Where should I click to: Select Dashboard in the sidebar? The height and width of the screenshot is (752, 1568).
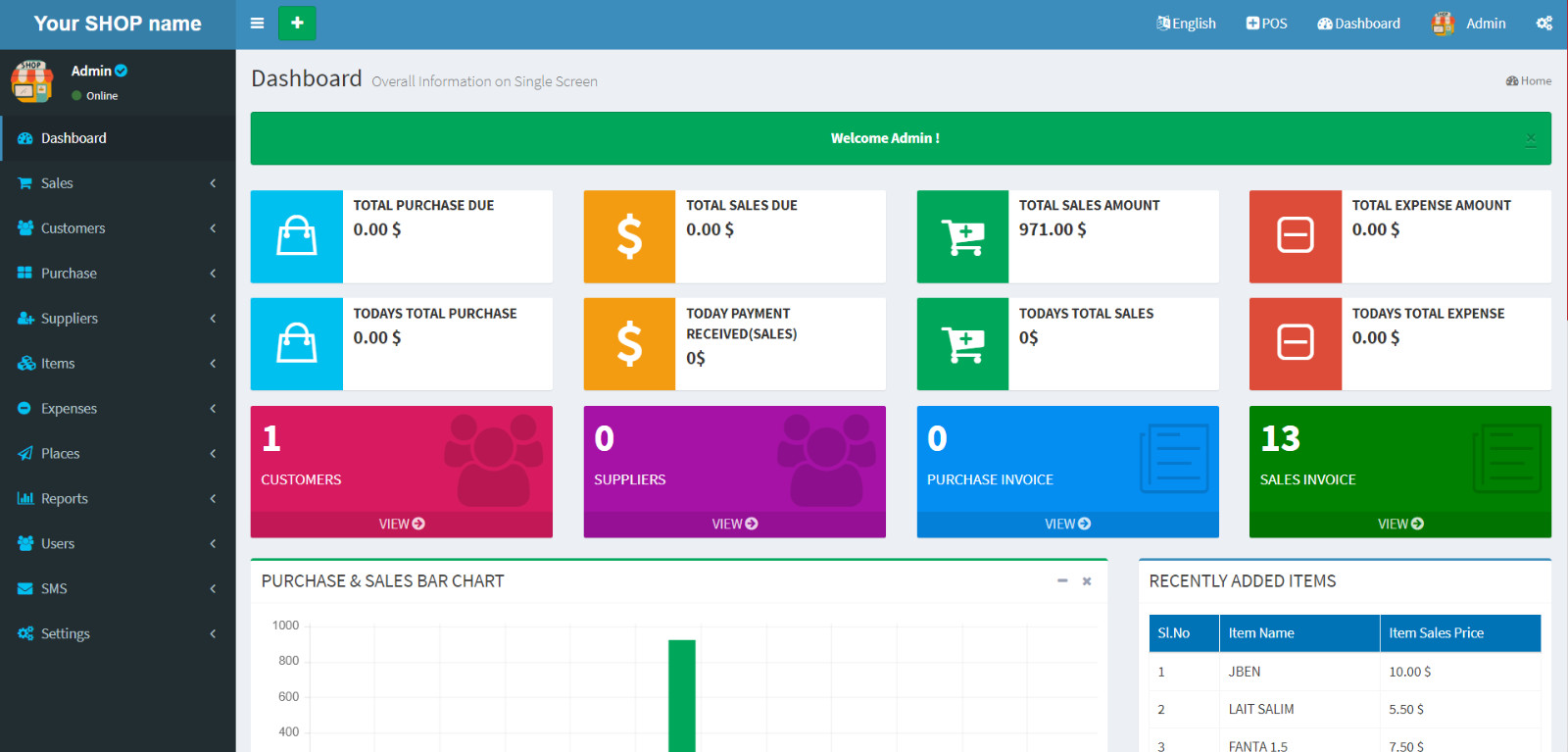118,138
